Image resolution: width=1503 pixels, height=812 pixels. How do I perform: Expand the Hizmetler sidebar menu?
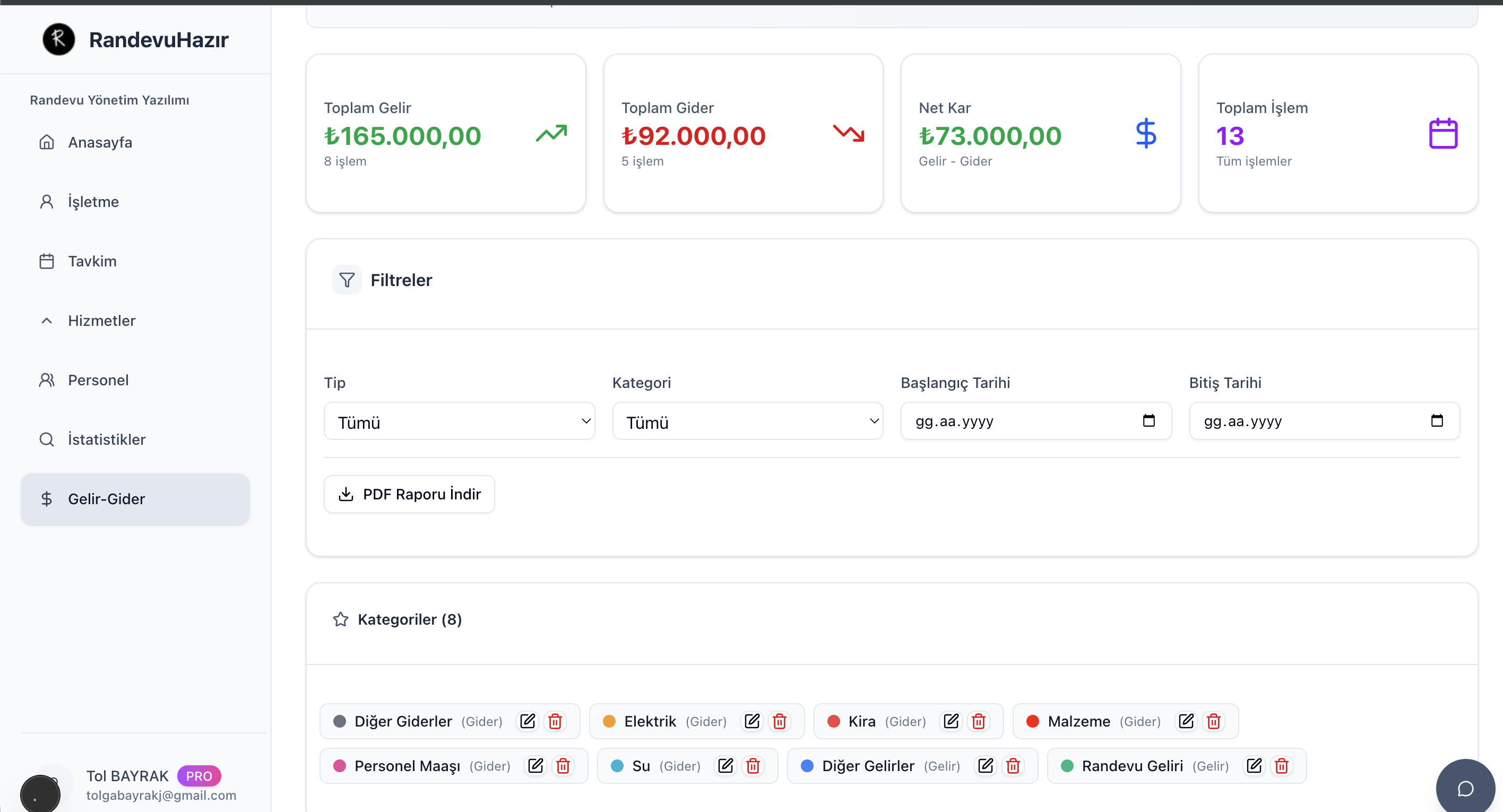pyautogui.click(x=101, y=320)
